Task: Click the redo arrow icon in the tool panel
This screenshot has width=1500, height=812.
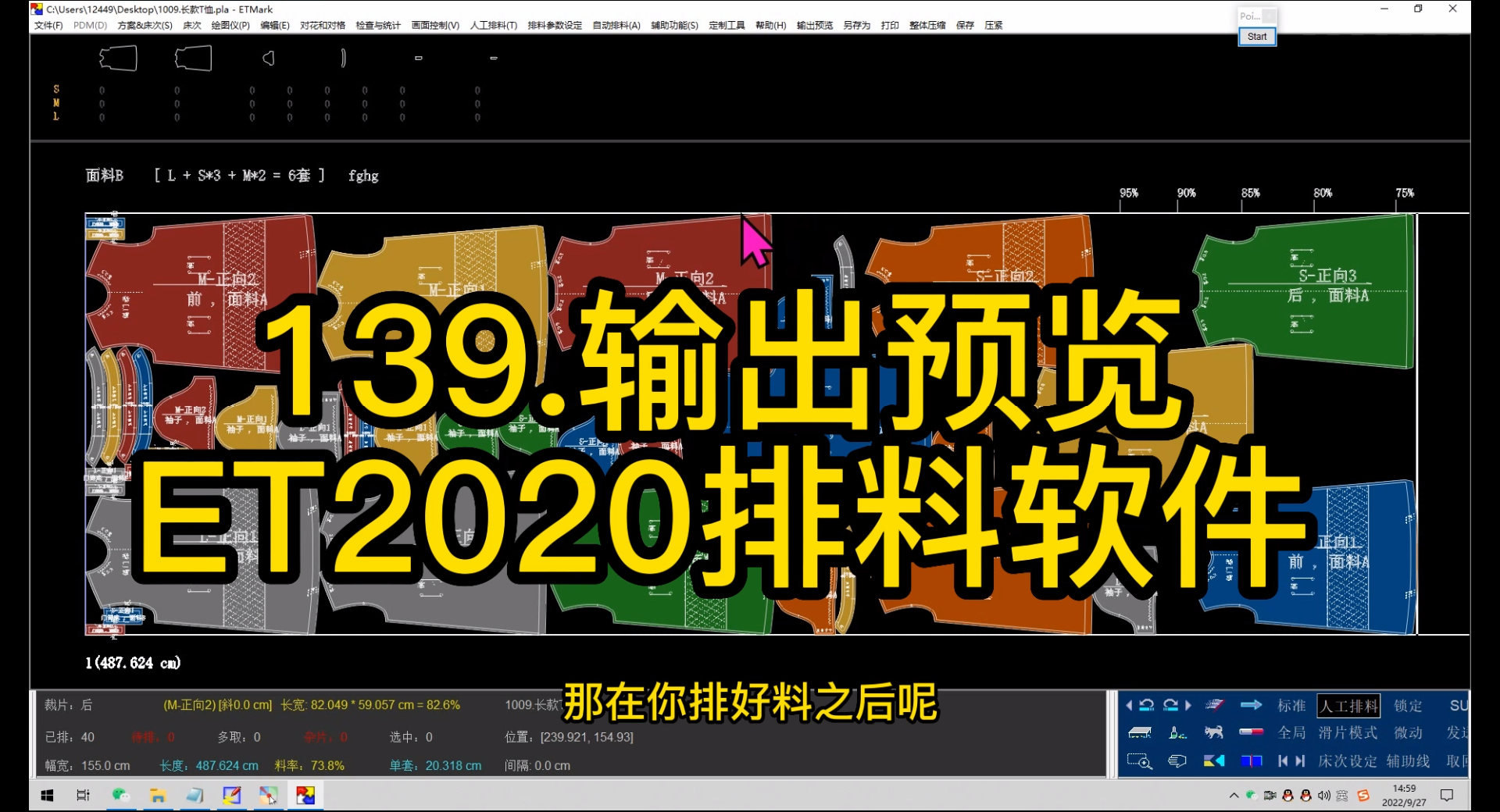Action: pyautogui.click(x=1170, y=705)
